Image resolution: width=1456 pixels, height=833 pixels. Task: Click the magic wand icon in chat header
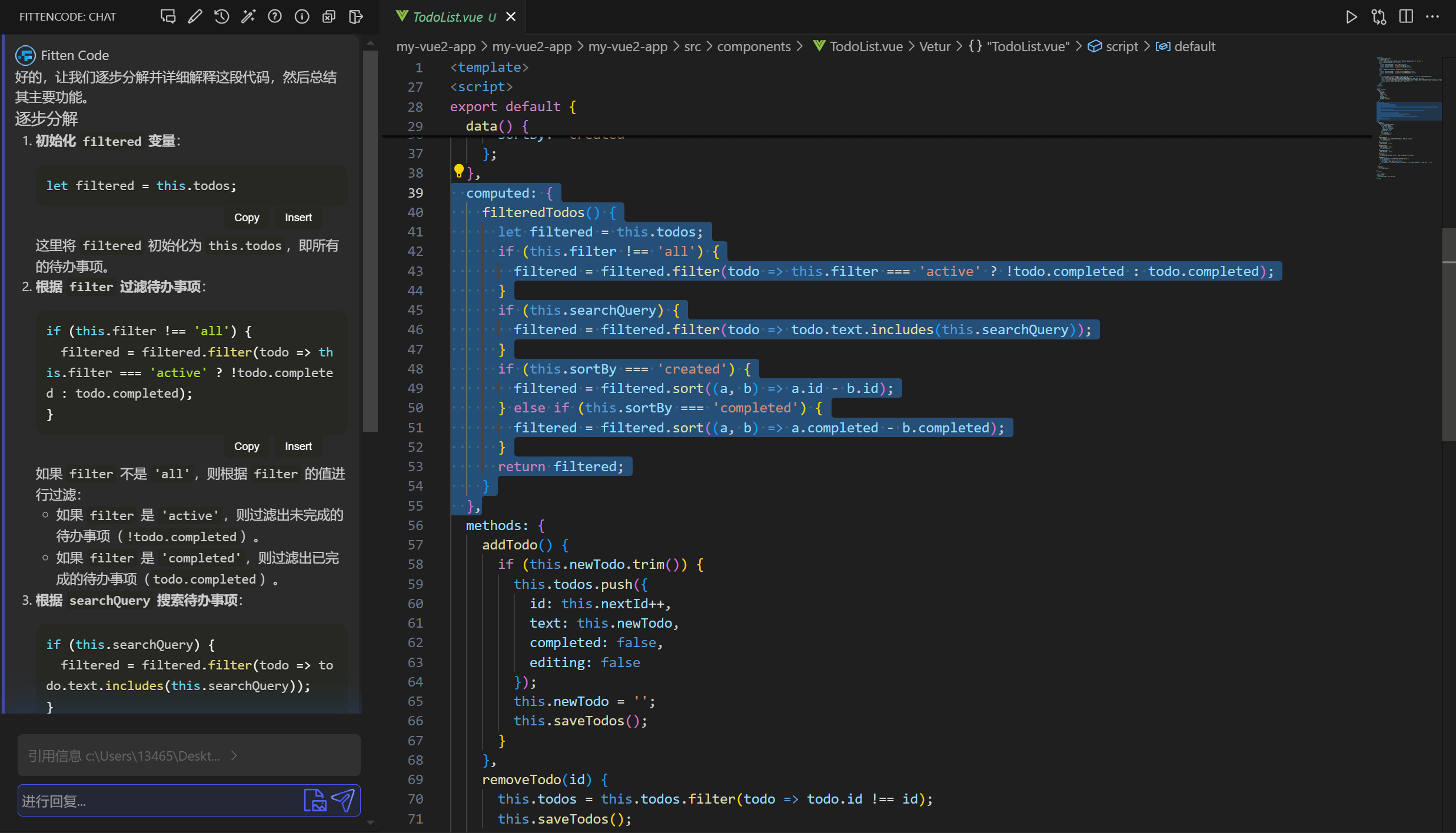click(248, 16)
